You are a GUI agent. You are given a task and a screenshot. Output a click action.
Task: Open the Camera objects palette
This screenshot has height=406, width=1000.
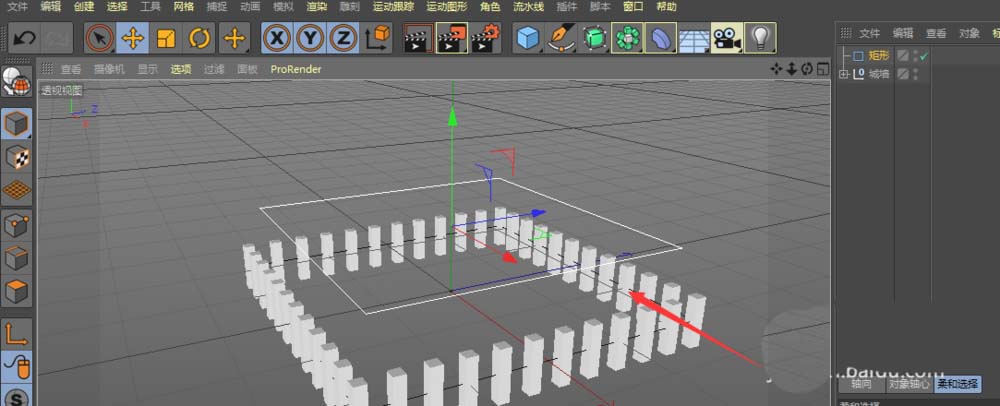727,39
